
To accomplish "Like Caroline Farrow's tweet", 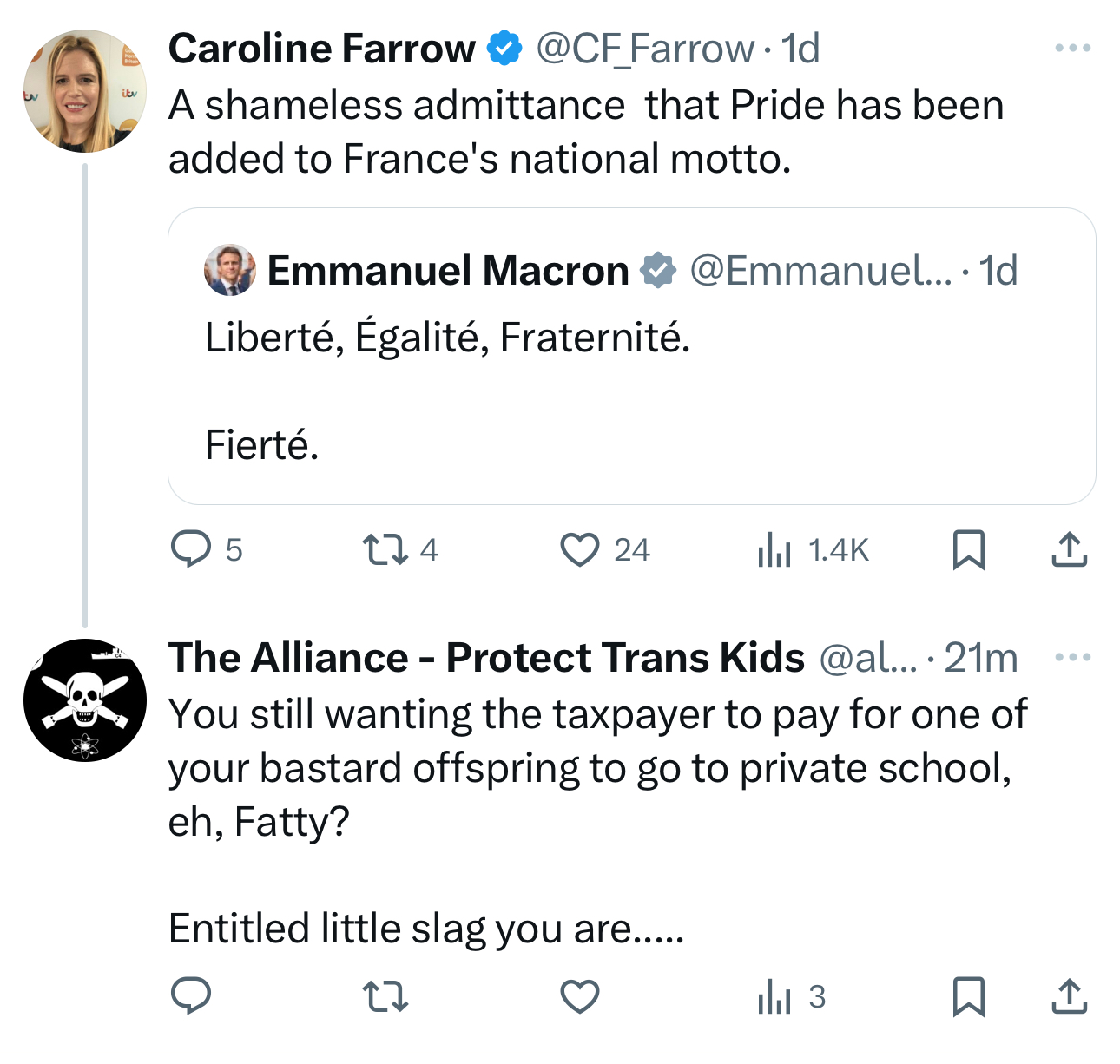I will pyautogui.click(x=579, y=549).
